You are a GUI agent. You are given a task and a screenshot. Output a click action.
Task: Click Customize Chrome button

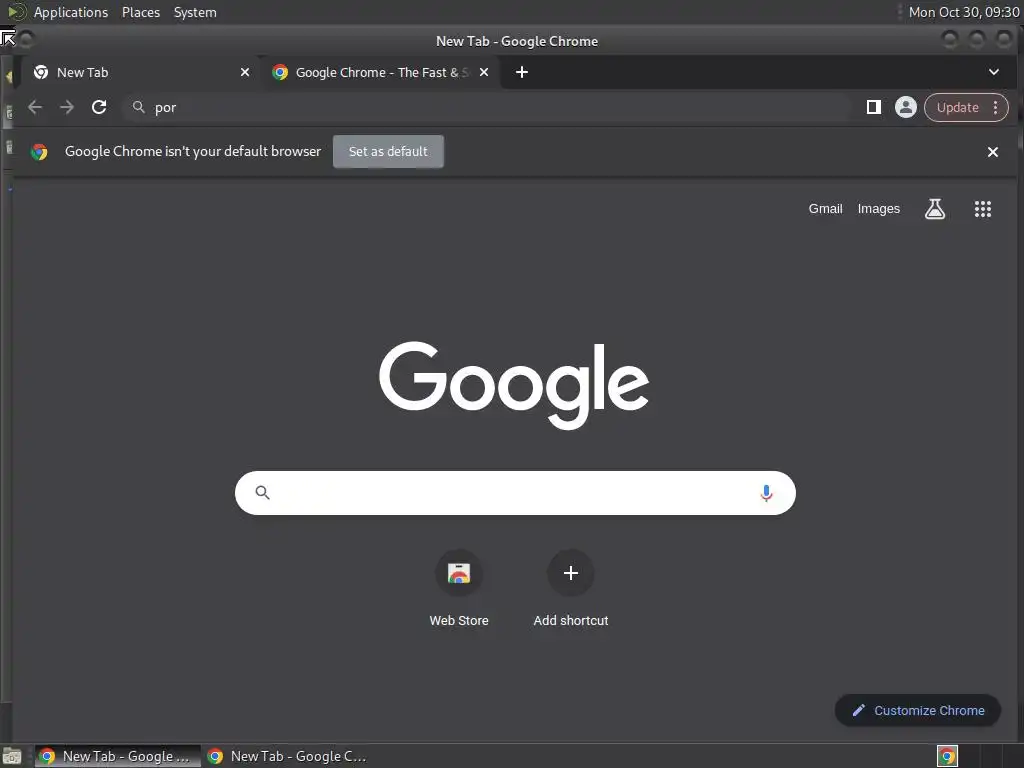[x=918, y=711]
